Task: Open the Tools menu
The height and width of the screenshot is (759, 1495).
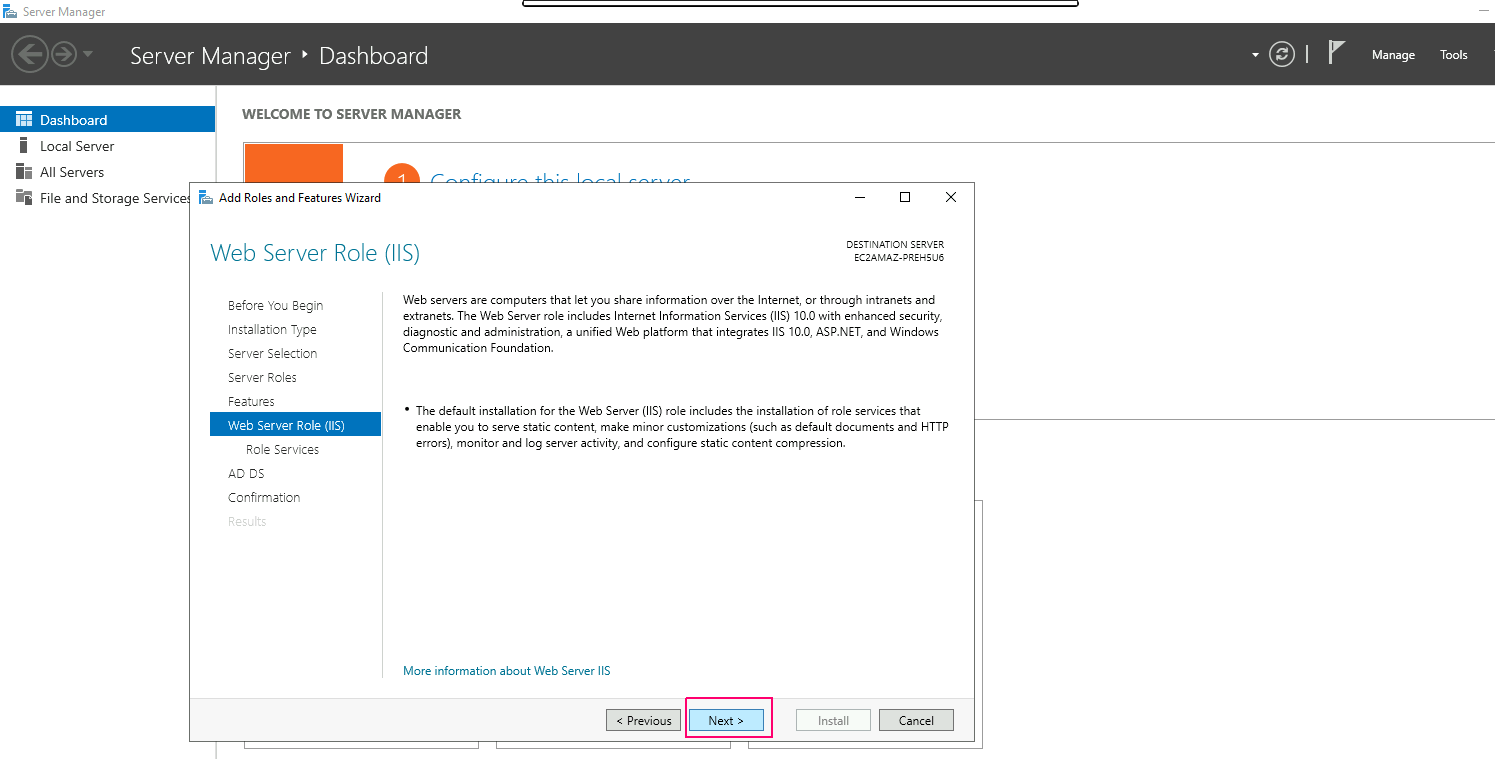Action: [x=1453, y=55]
